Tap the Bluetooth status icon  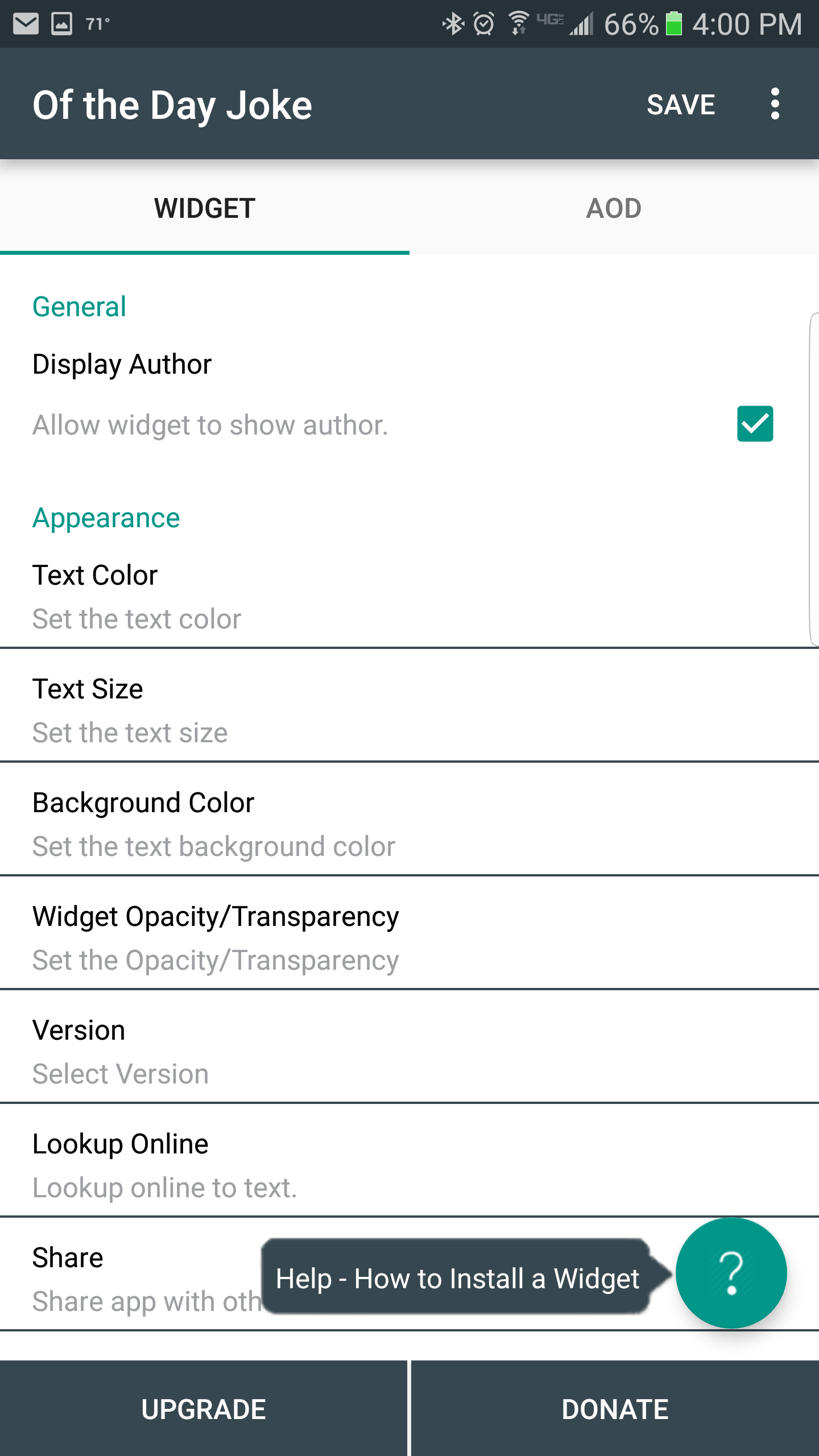coord(453,24)
